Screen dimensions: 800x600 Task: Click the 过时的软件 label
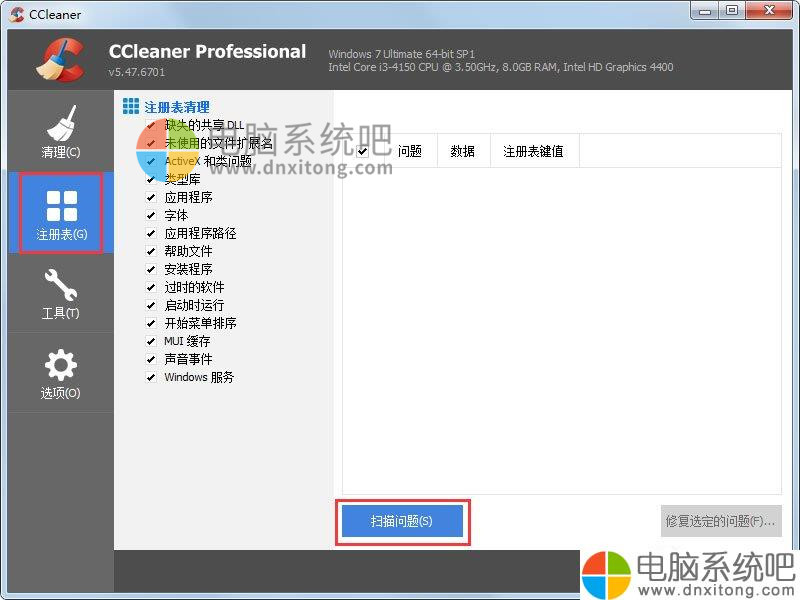[x=194, y=287]
